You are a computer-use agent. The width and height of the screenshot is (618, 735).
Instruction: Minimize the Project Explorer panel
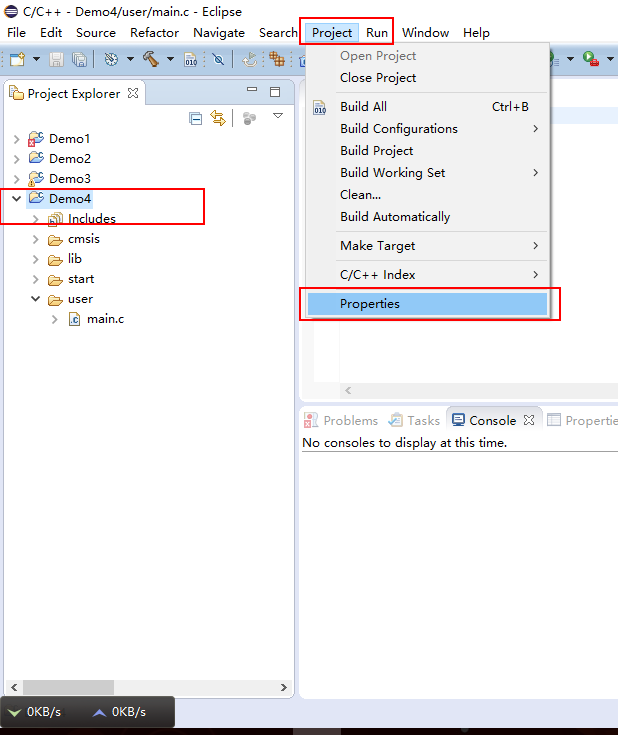pos(252,89)
